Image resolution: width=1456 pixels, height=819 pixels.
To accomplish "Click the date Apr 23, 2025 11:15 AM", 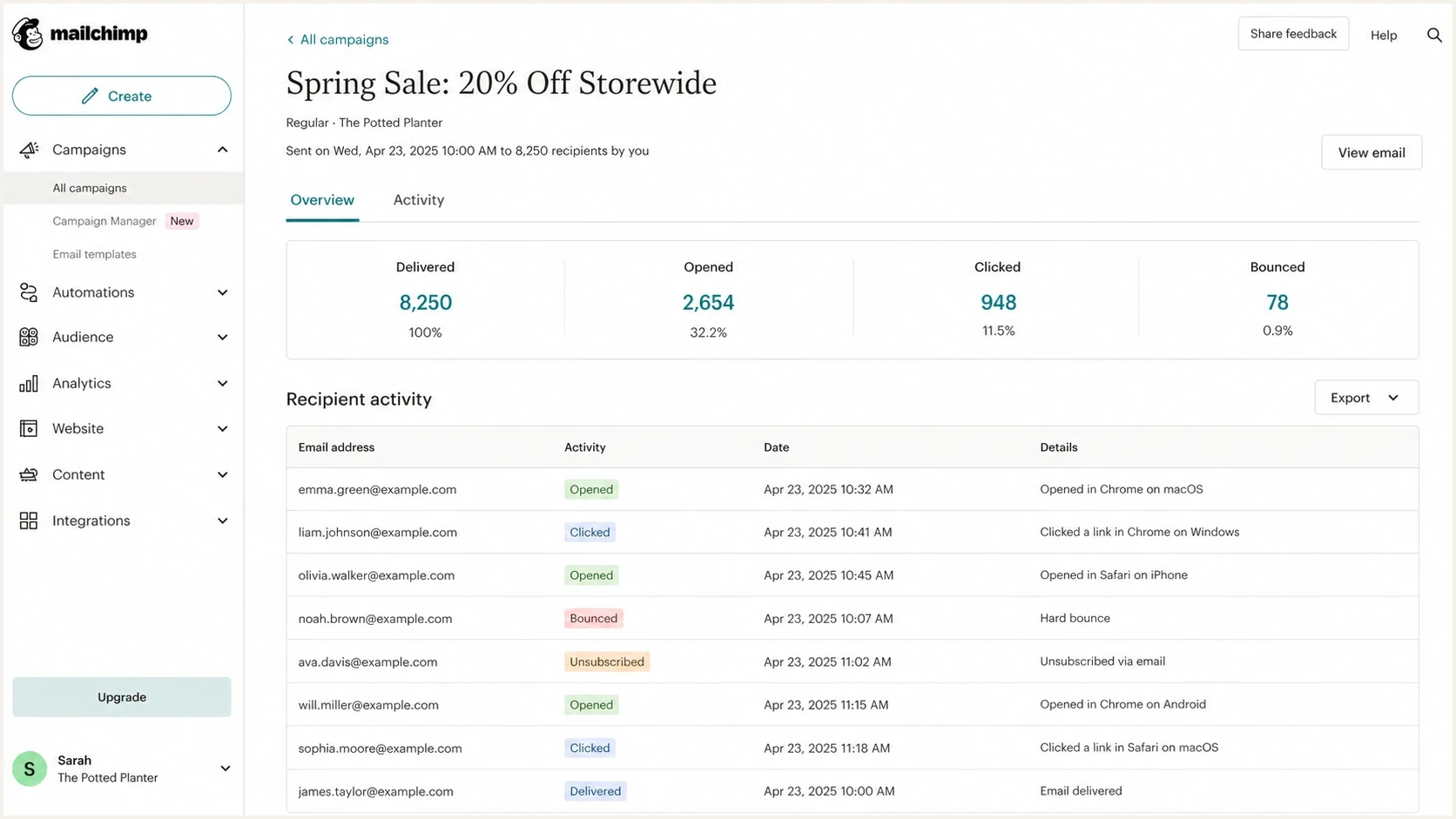I will tap(826, 705).
